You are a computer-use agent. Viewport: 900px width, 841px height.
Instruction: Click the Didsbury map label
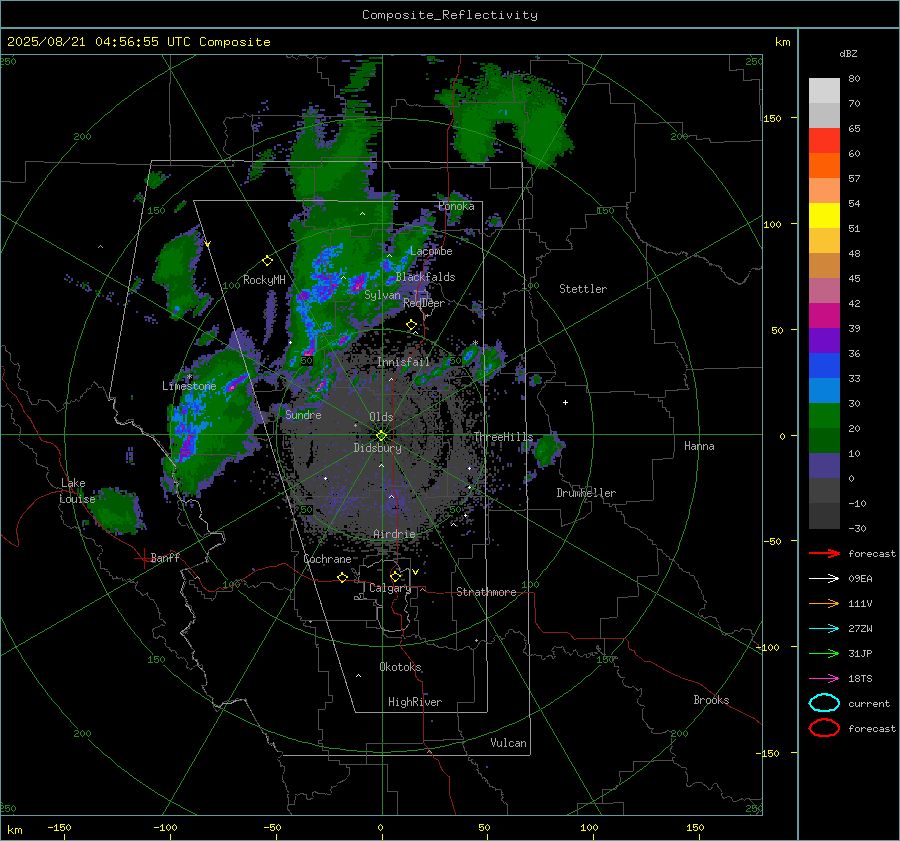pyautogui.click(x=378, y=448)
